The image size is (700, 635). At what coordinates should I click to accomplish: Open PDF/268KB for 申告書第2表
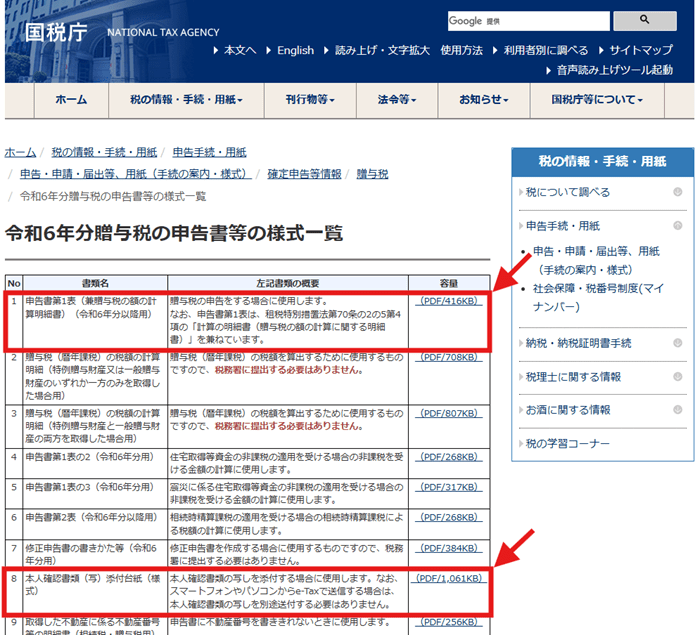(x=449, y=518)
